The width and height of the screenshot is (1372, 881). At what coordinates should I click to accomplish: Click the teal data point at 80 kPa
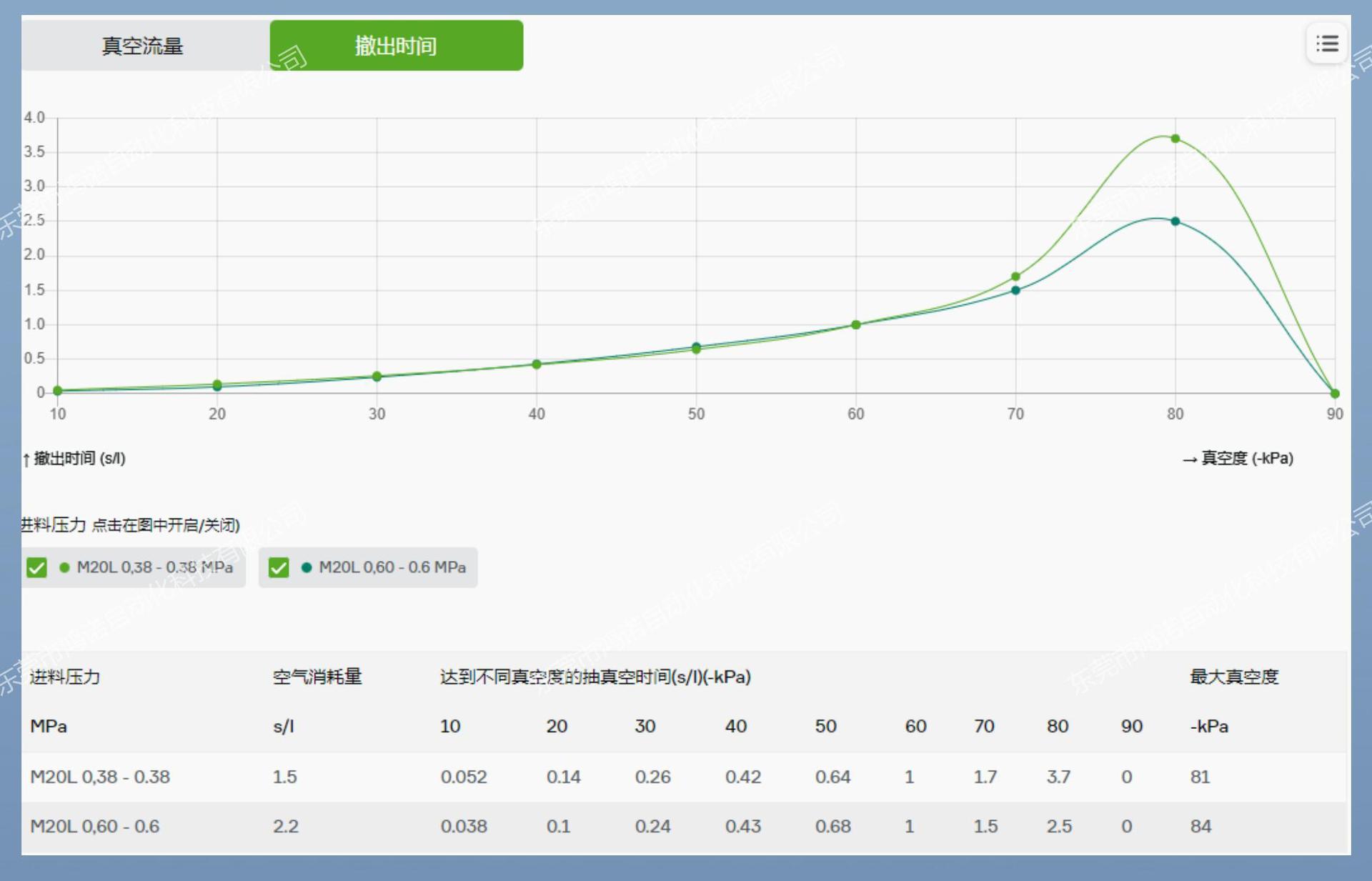coord(1175,222)
